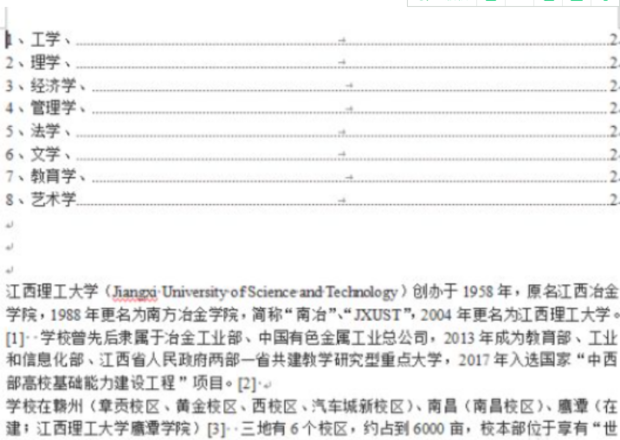Click the year "2004" in the second line

pos(436,315)
